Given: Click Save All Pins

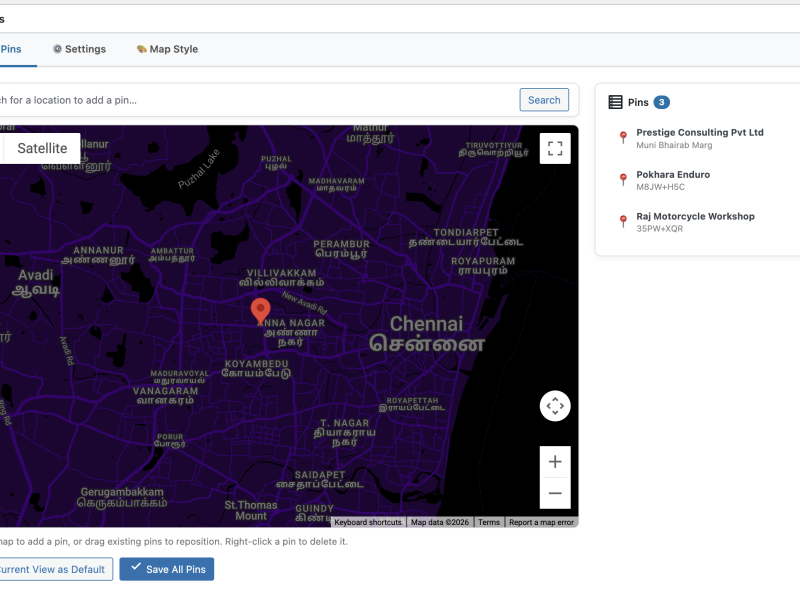Looking at the screenshot, I should click(166, 569).
